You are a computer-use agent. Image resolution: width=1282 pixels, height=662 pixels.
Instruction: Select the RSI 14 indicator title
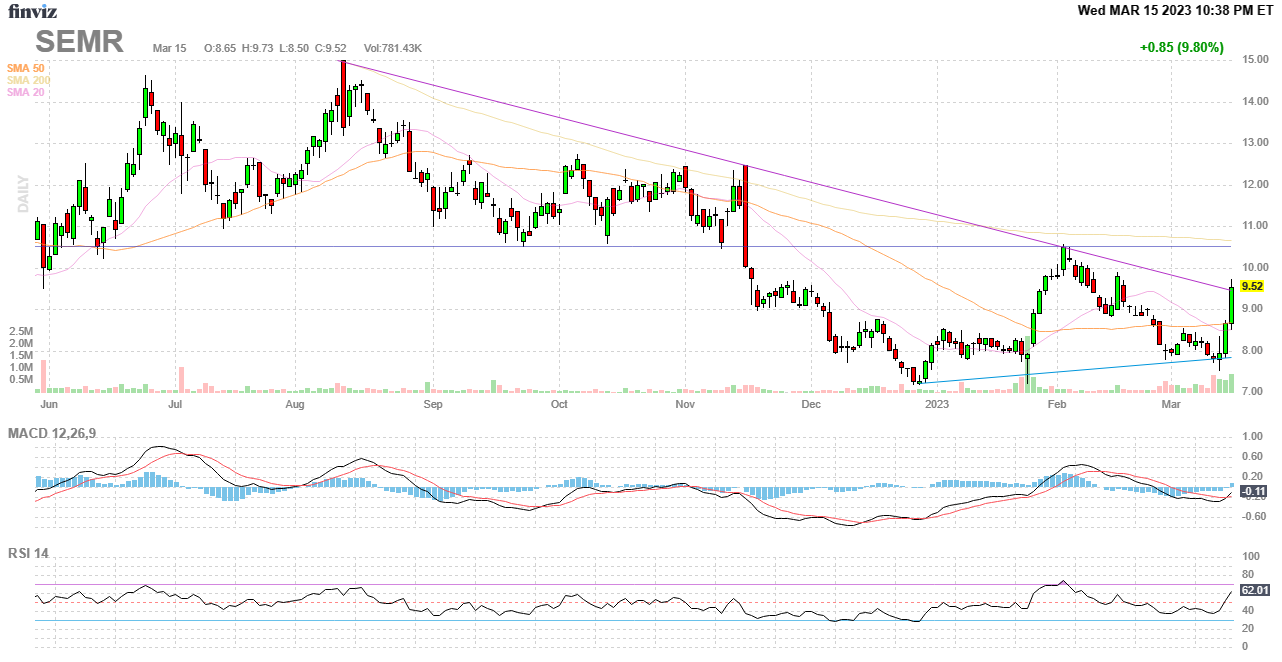point(28,553)
